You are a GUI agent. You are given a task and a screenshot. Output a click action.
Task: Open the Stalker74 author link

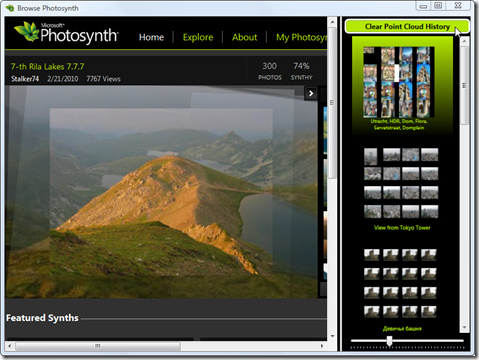click(25, 79)
